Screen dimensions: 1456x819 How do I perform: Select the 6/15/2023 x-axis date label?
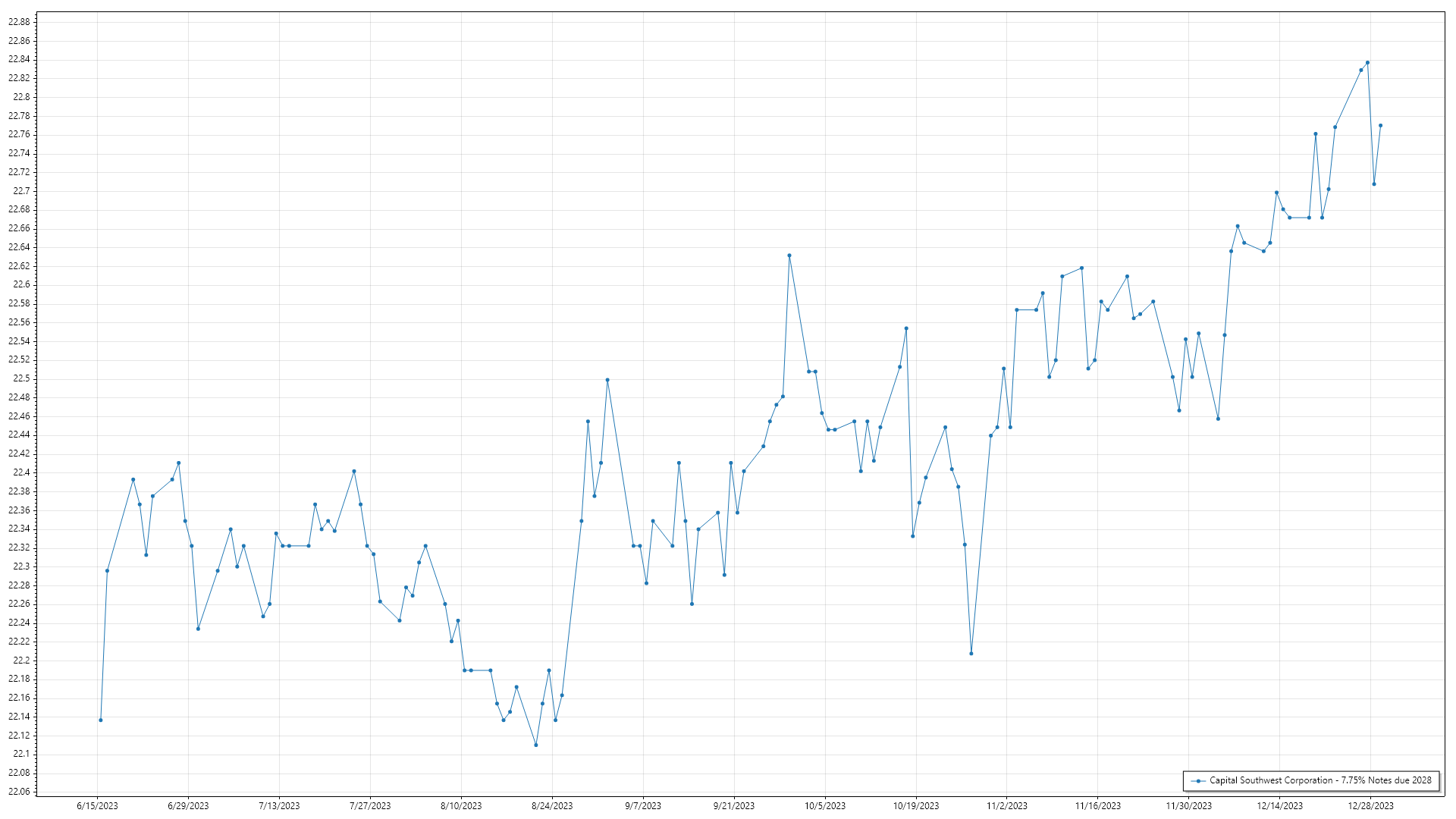coord(97,806)
